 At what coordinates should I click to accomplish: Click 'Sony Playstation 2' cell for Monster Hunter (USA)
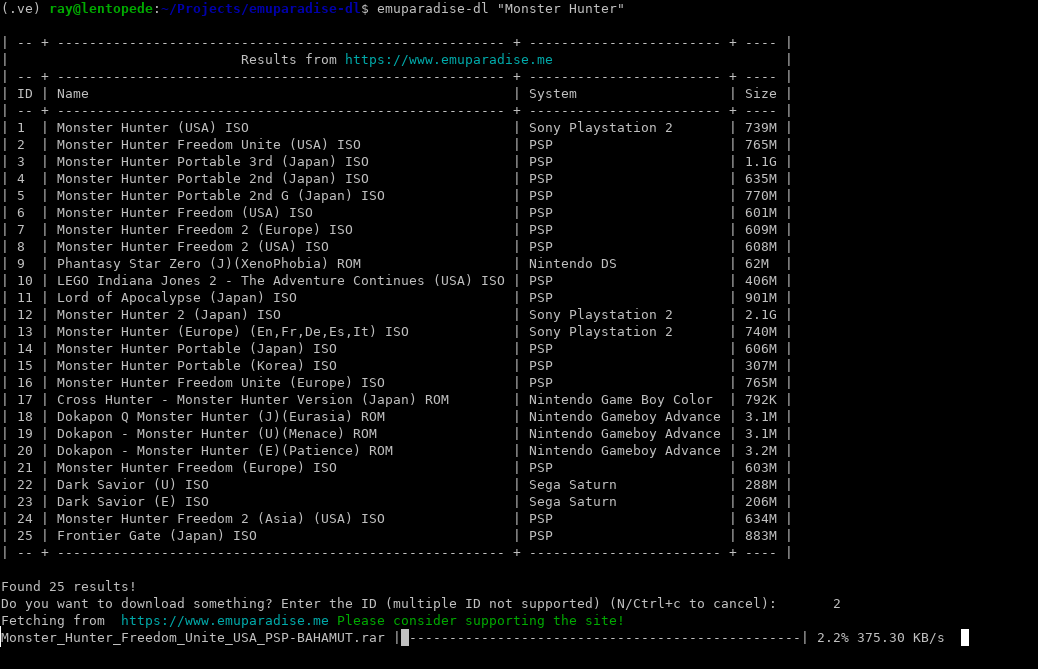coord(600,128)
